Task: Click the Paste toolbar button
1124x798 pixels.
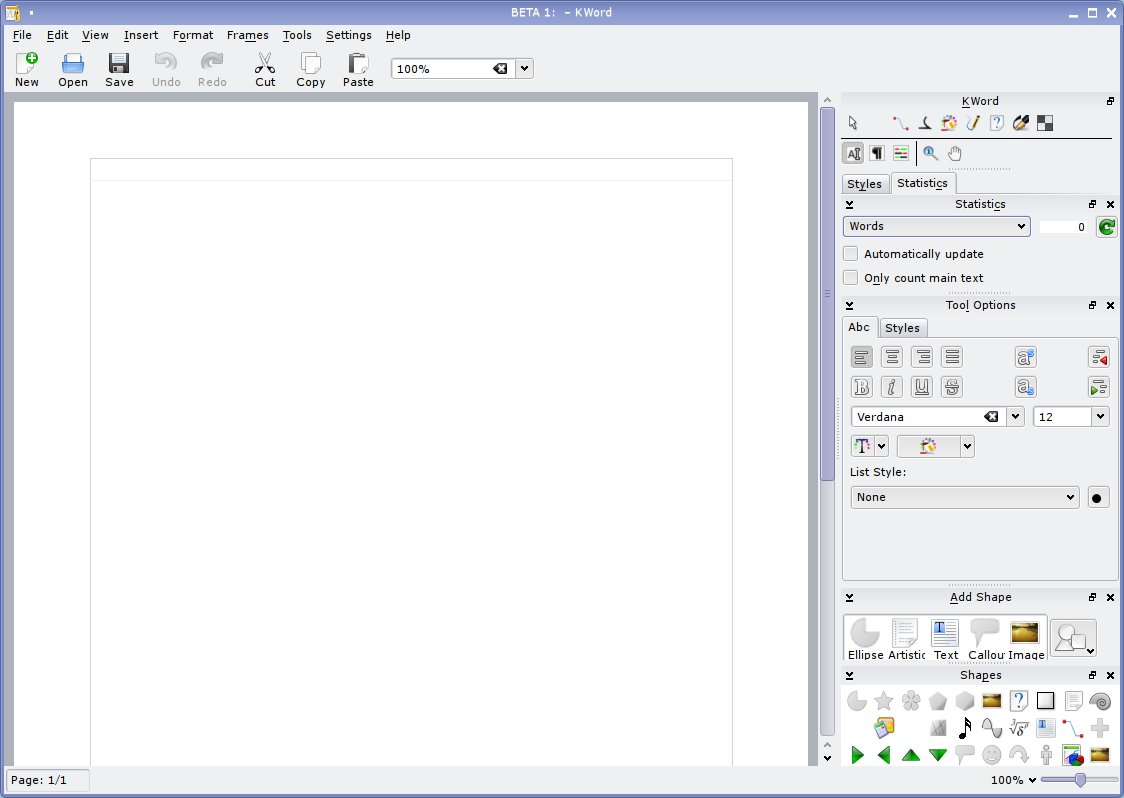Action: tap(358, 70)
